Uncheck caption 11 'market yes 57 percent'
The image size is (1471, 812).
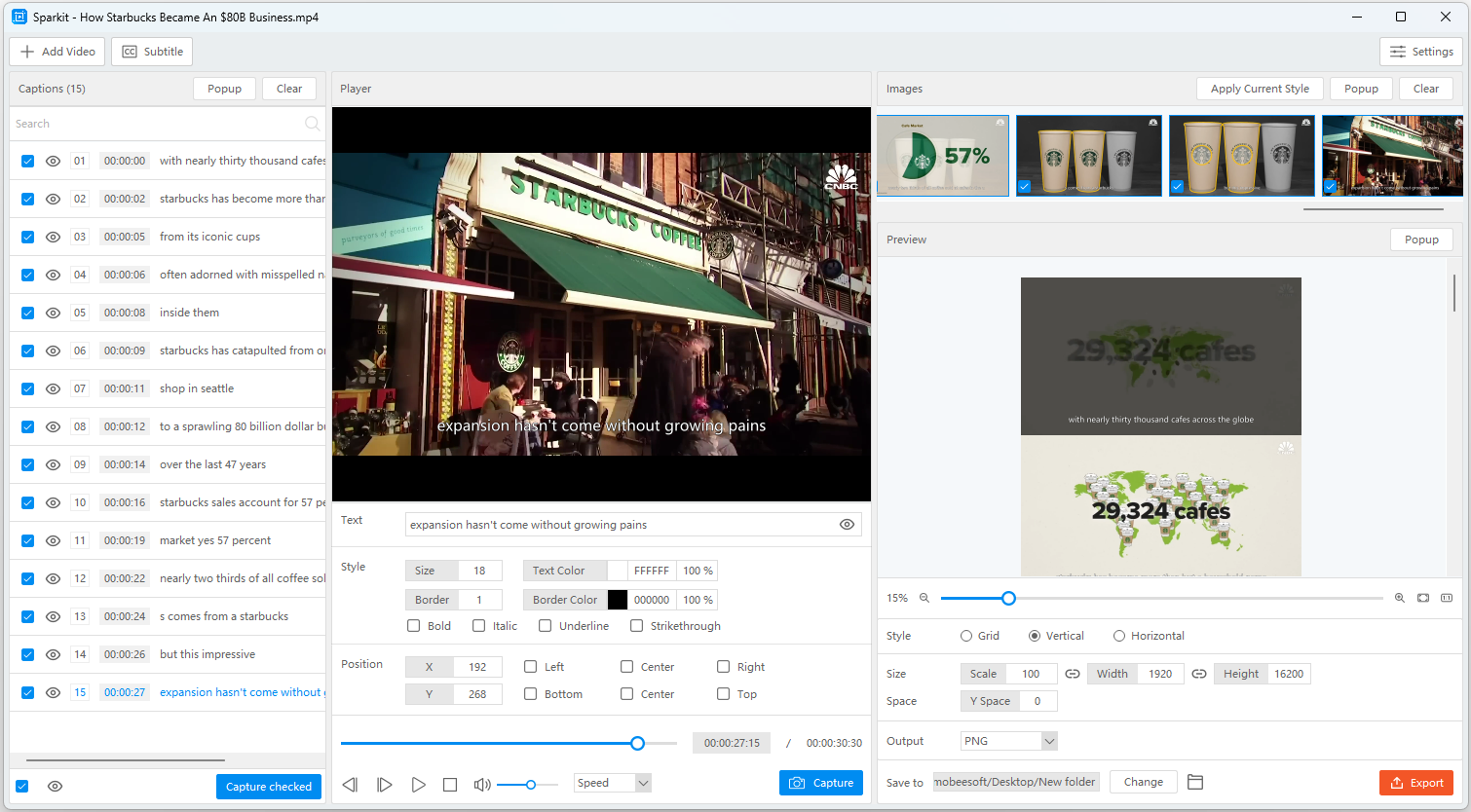[x=27, y=541]
